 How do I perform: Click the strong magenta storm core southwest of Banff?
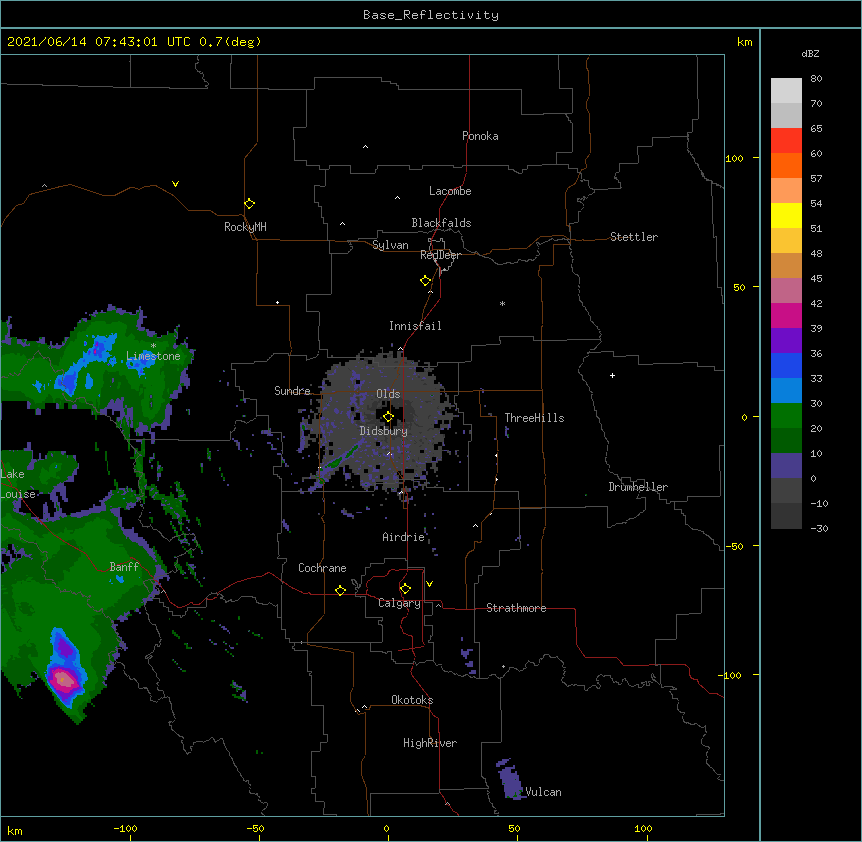tap(62, 679)
